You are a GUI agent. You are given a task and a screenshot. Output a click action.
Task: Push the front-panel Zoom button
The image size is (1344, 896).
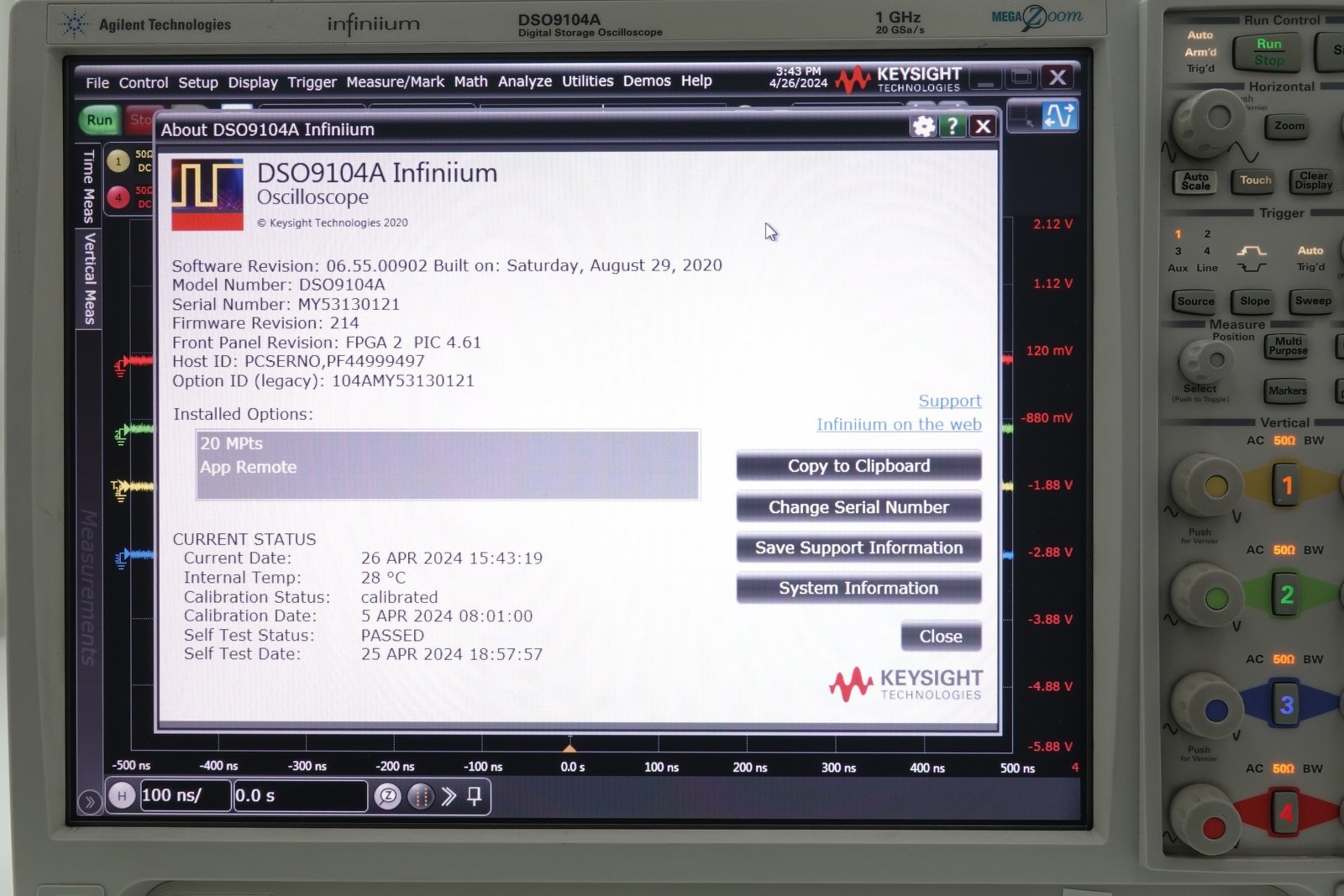[x=1289, y=127]
